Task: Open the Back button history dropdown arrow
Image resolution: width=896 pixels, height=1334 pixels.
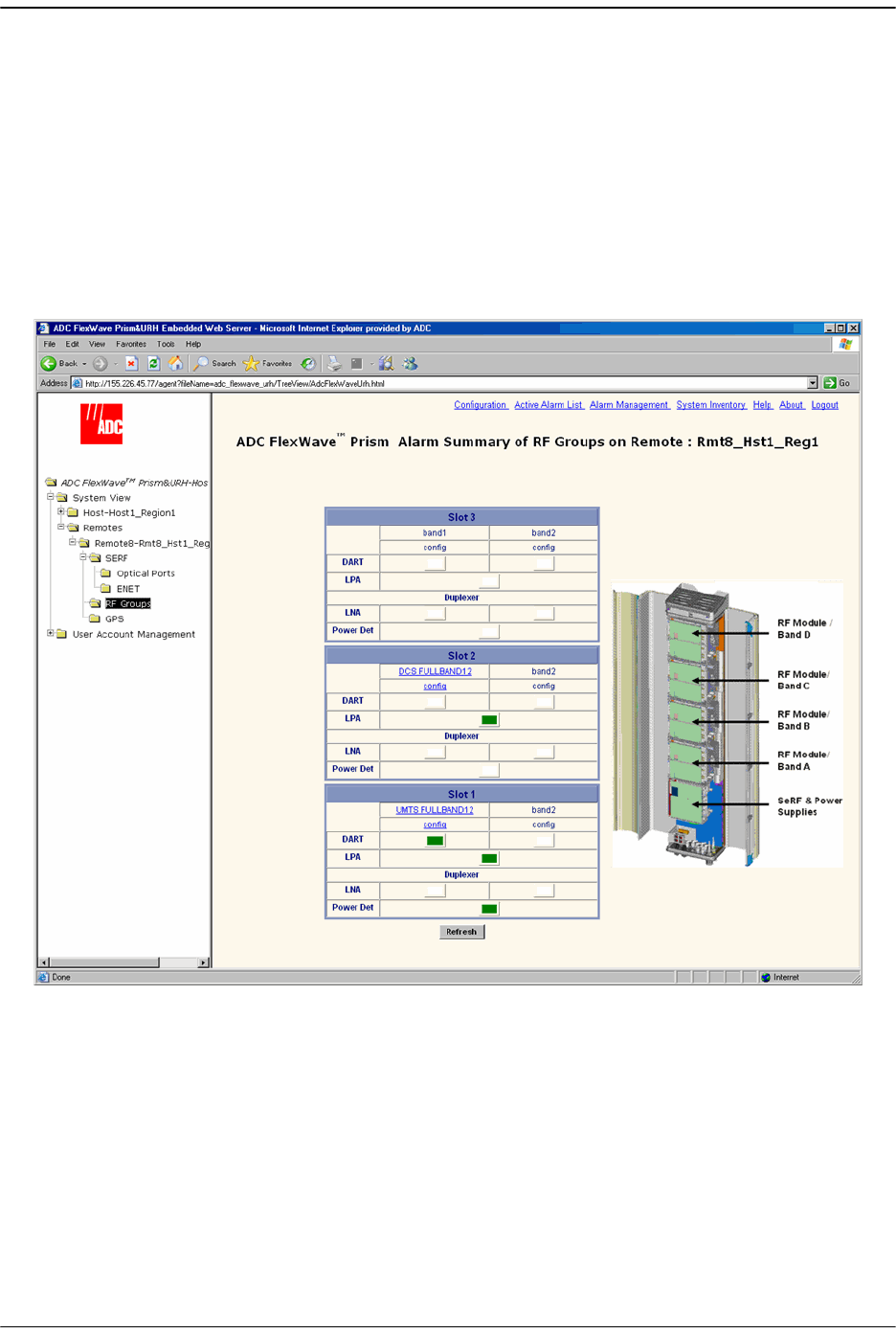Action: pyautogui.click(x=84, y=364)
